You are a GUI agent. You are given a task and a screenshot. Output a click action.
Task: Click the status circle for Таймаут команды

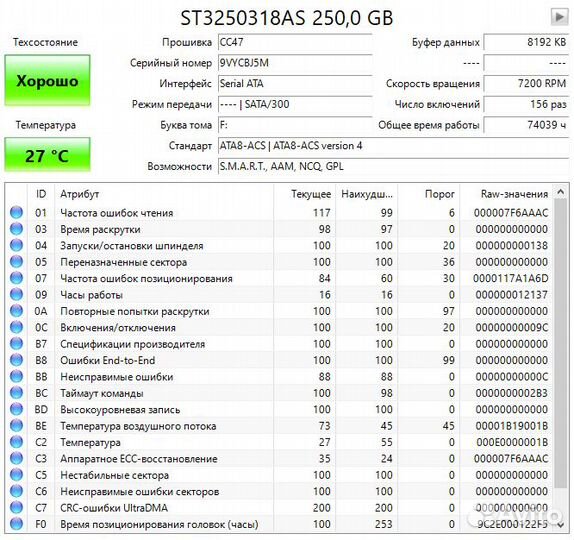[x=16, y=393]
